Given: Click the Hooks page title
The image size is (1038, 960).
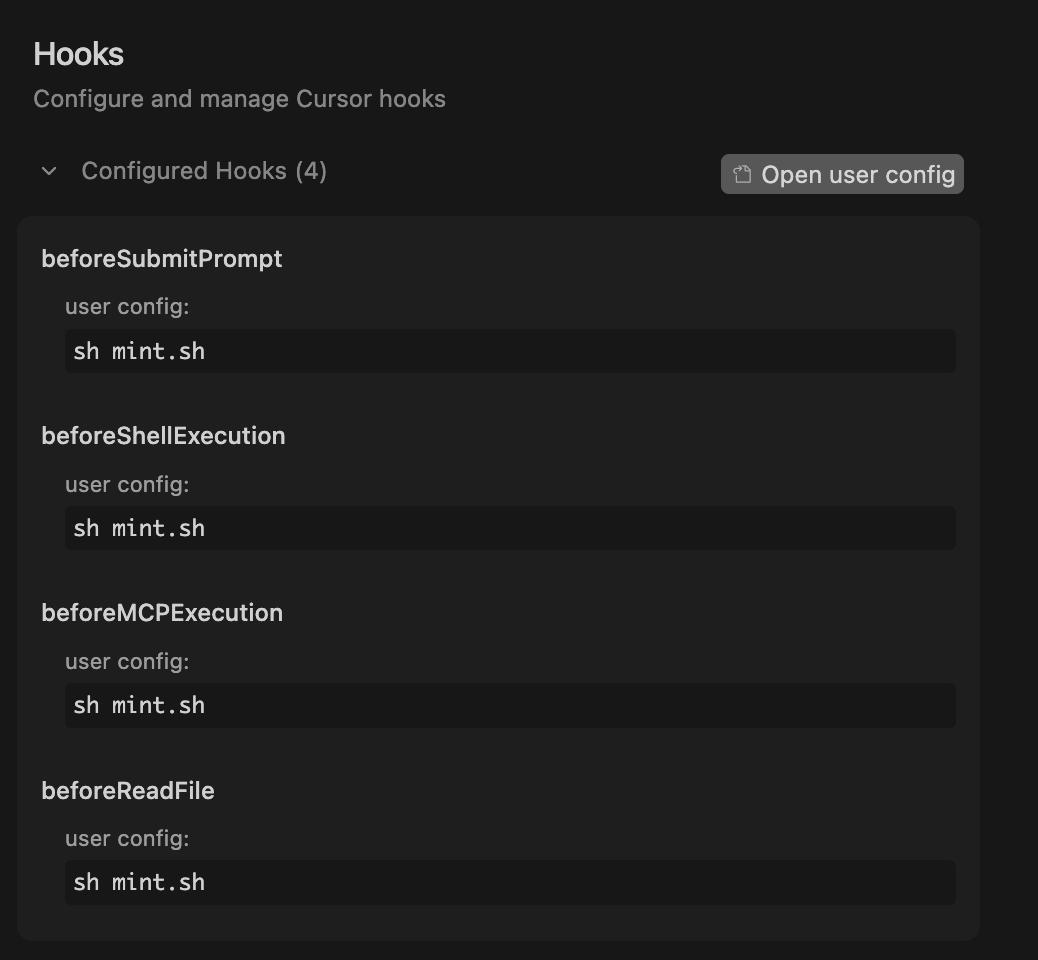Looking at the screenshot, I should 78,54.
